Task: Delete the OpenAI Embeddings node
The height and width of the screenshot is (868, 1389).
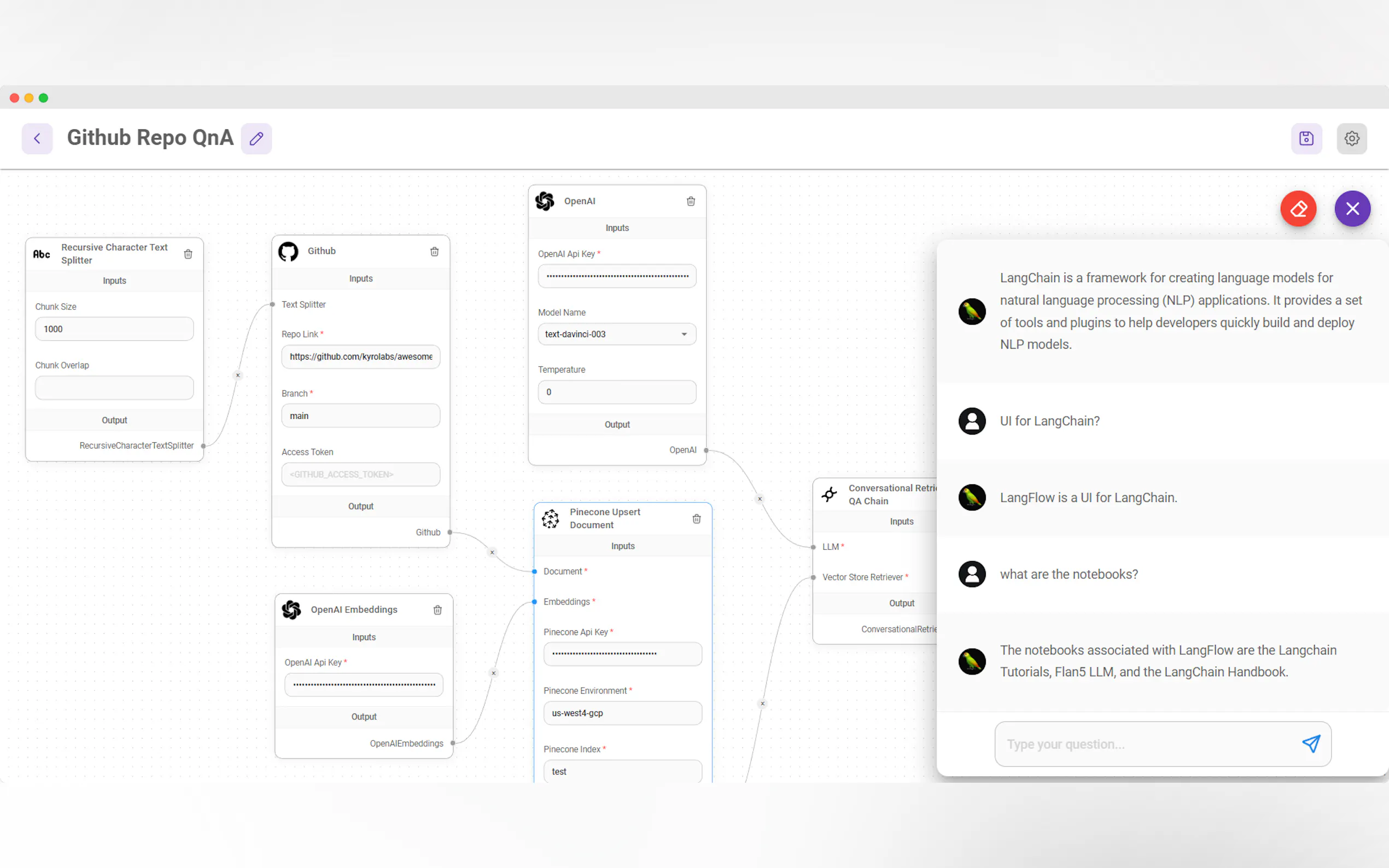Action: 437,609
